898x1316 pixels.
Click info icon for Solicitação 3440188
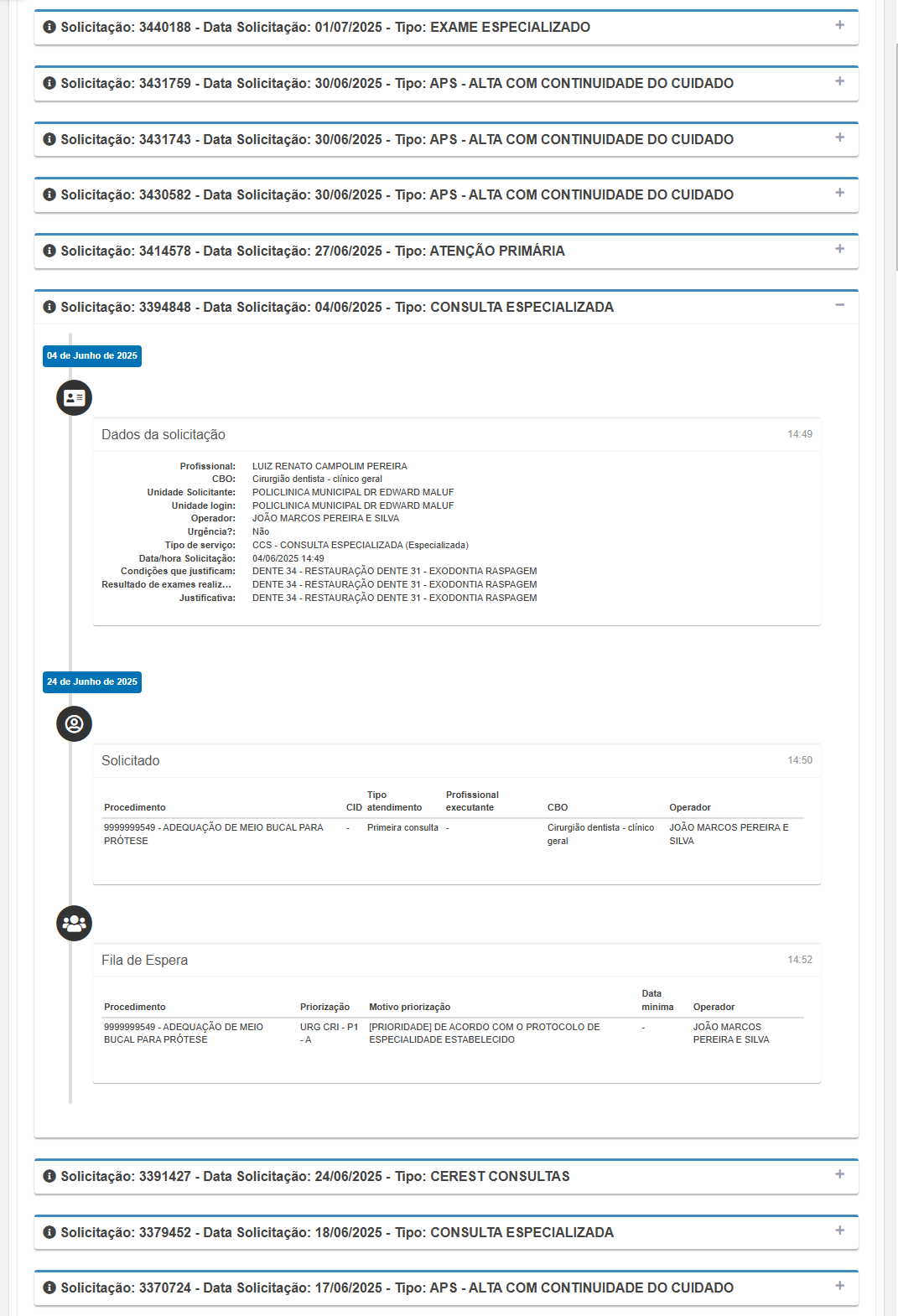click(49, 27)
